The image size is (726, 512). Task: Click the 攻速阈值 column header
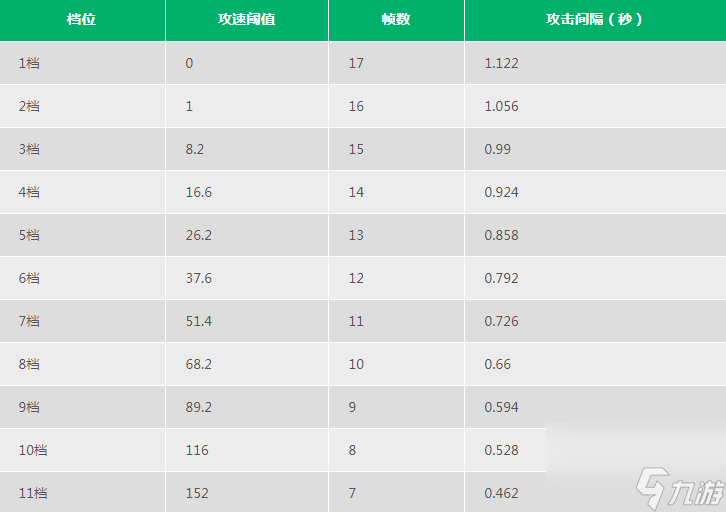[x=247, y=20]
